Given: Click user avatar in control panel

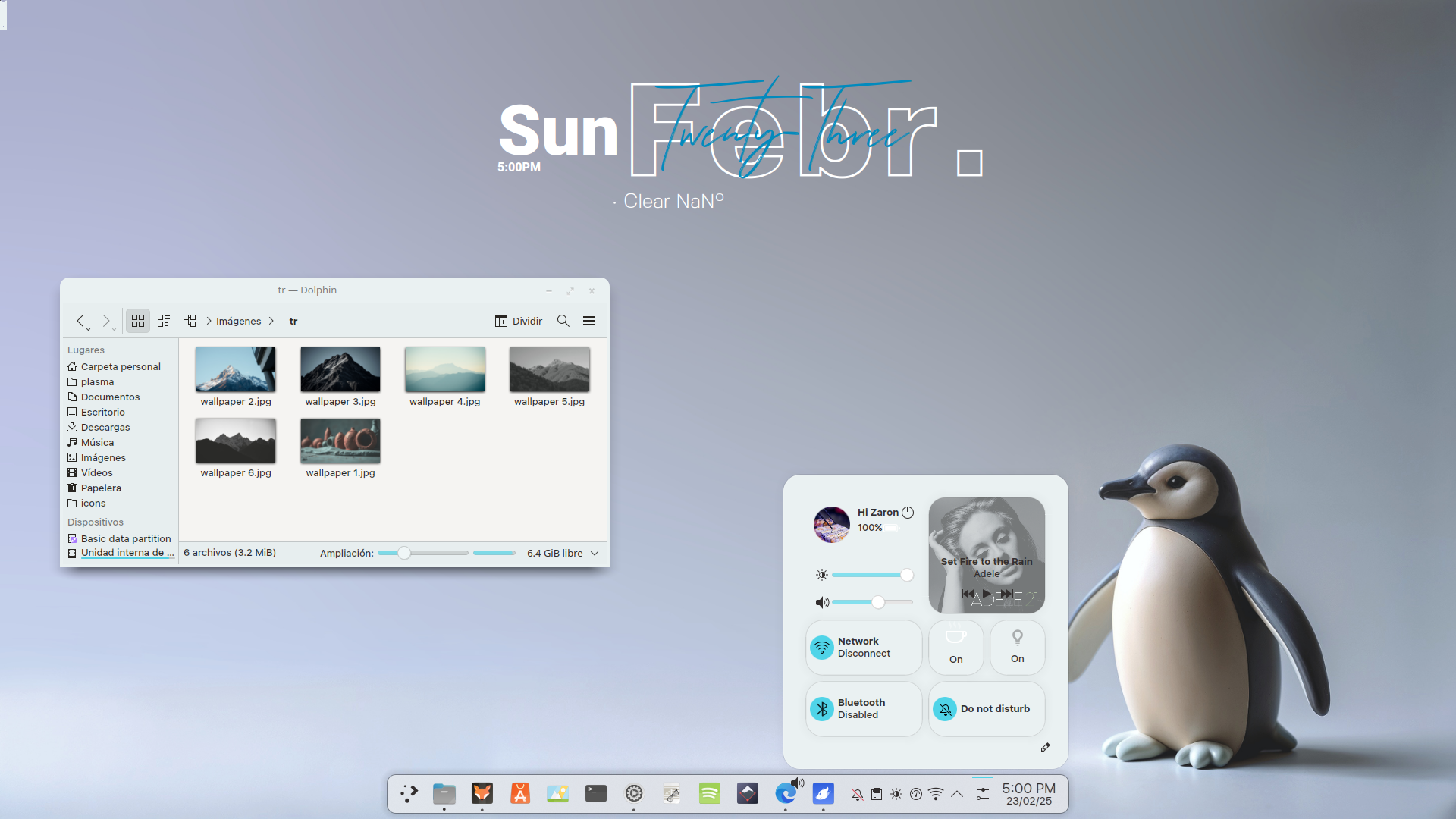Looking at the screenshot, I should (x=832, y=525).
